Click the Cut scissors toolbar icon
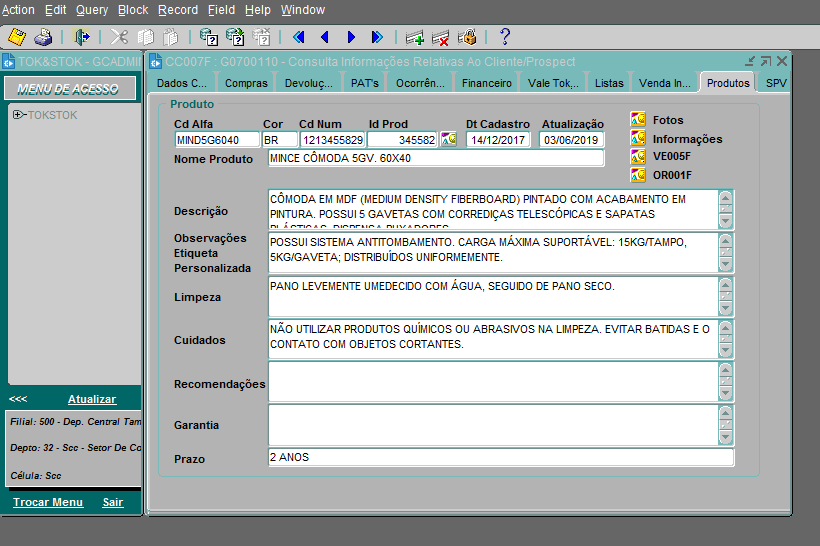Image resolution: width=820 pixels, height=546 pixels. [x=119, y=37]
